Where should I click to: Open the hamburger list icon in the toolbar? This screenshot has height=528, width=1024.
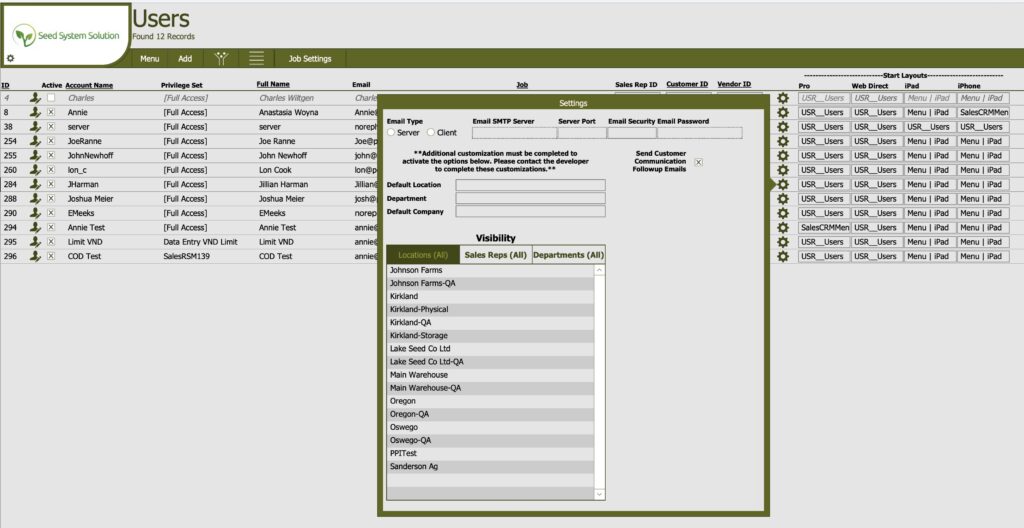click(x=257, y=59)
